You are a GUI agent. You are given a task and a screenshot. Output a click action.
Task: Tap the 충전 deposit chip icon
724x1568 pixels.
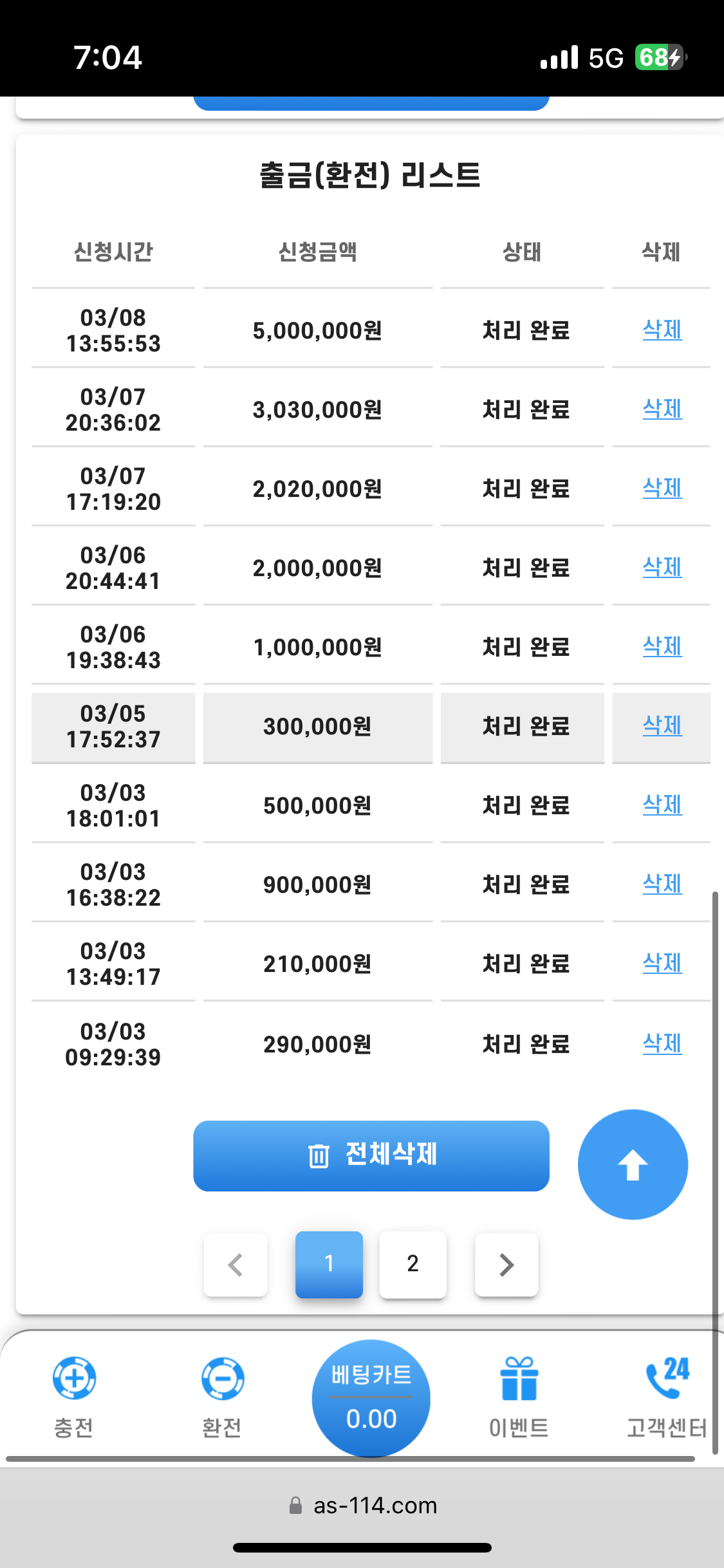[x=74, y=1379]
